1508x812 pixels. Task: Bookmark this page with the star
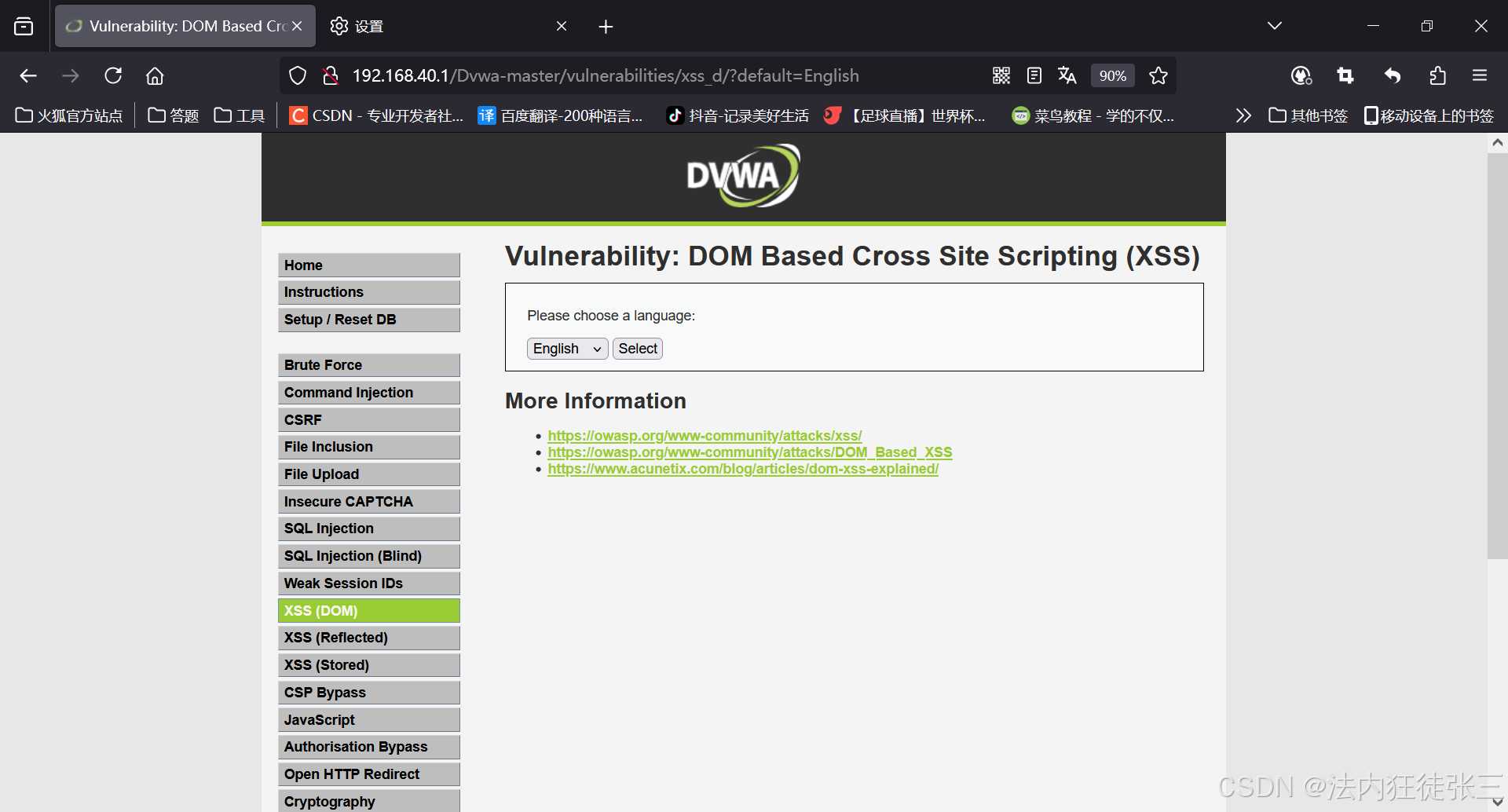[1158, 75]
